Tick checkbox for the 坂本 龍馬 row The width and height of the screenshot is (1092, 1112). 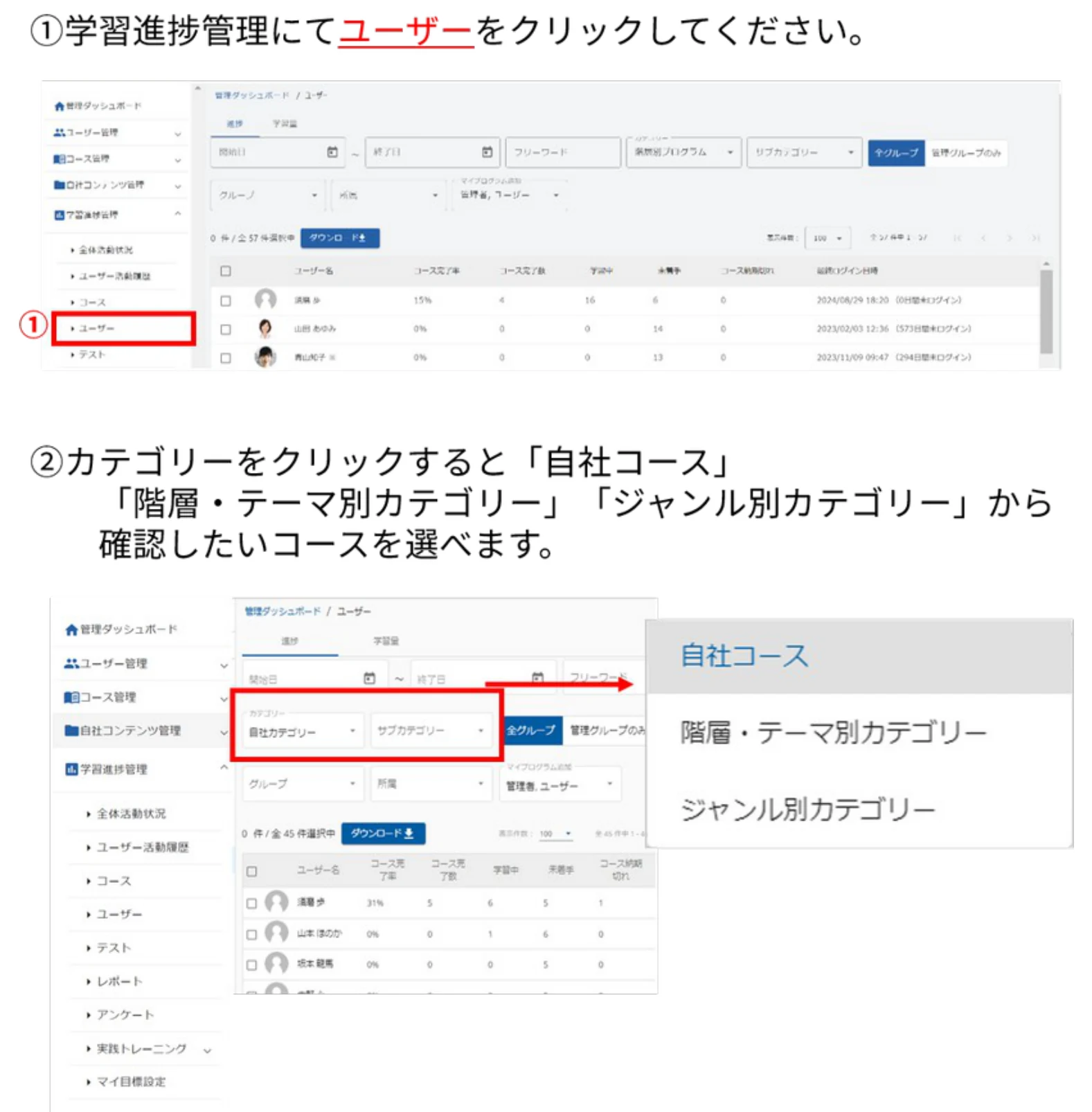click(252, 965)
